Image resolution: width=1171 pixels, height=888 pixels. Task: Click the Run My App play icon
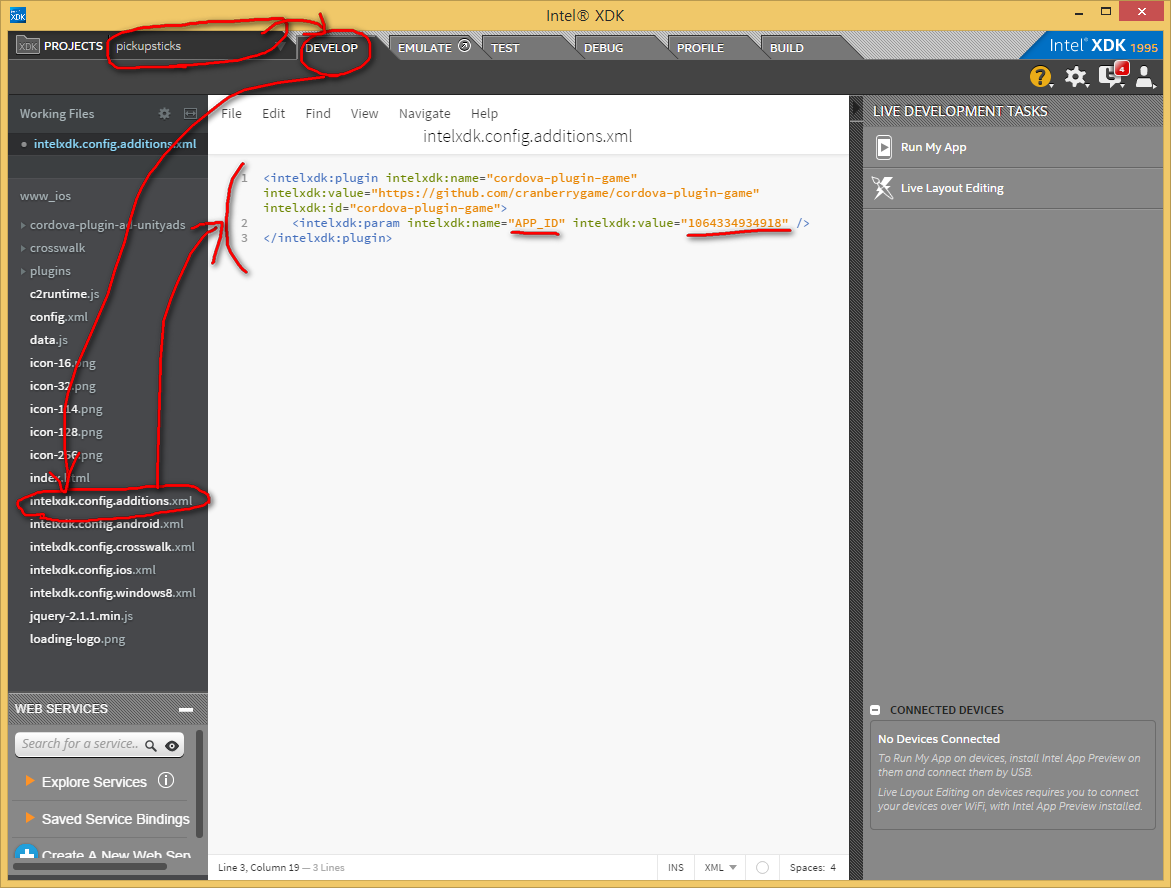coord(883,147)
